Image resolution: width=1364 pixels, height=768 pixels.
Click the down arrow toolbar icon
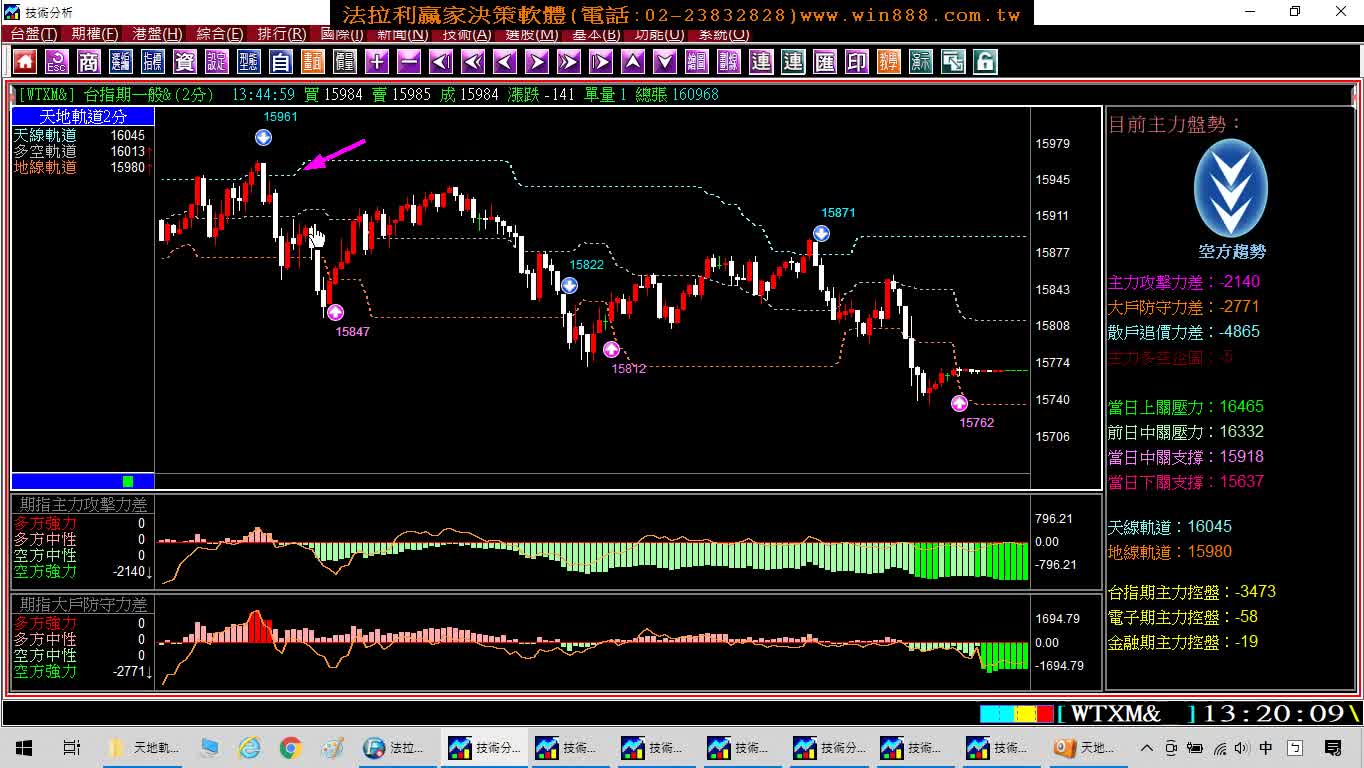tap(664, 62)
